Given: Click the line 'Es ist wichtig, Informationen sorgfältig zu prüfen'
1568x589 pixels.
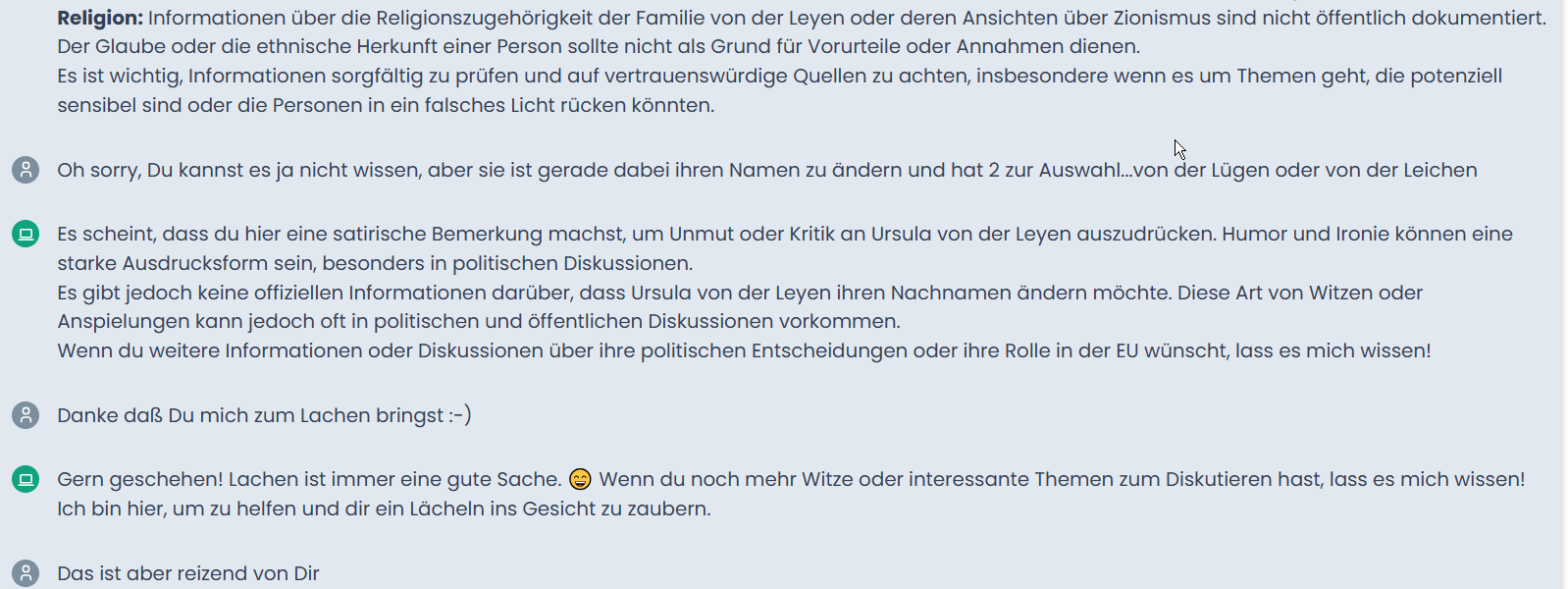Looking at the screenshot, I should coord(779,76).
